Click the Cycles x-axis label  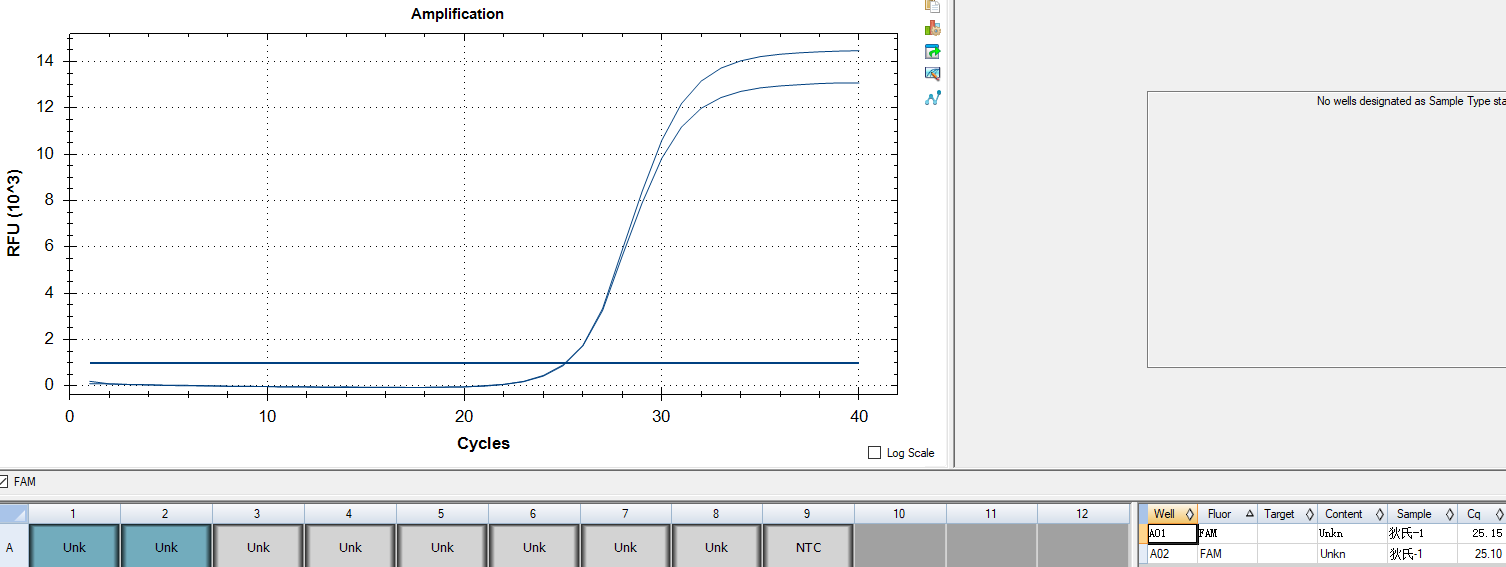pos(483,443)
